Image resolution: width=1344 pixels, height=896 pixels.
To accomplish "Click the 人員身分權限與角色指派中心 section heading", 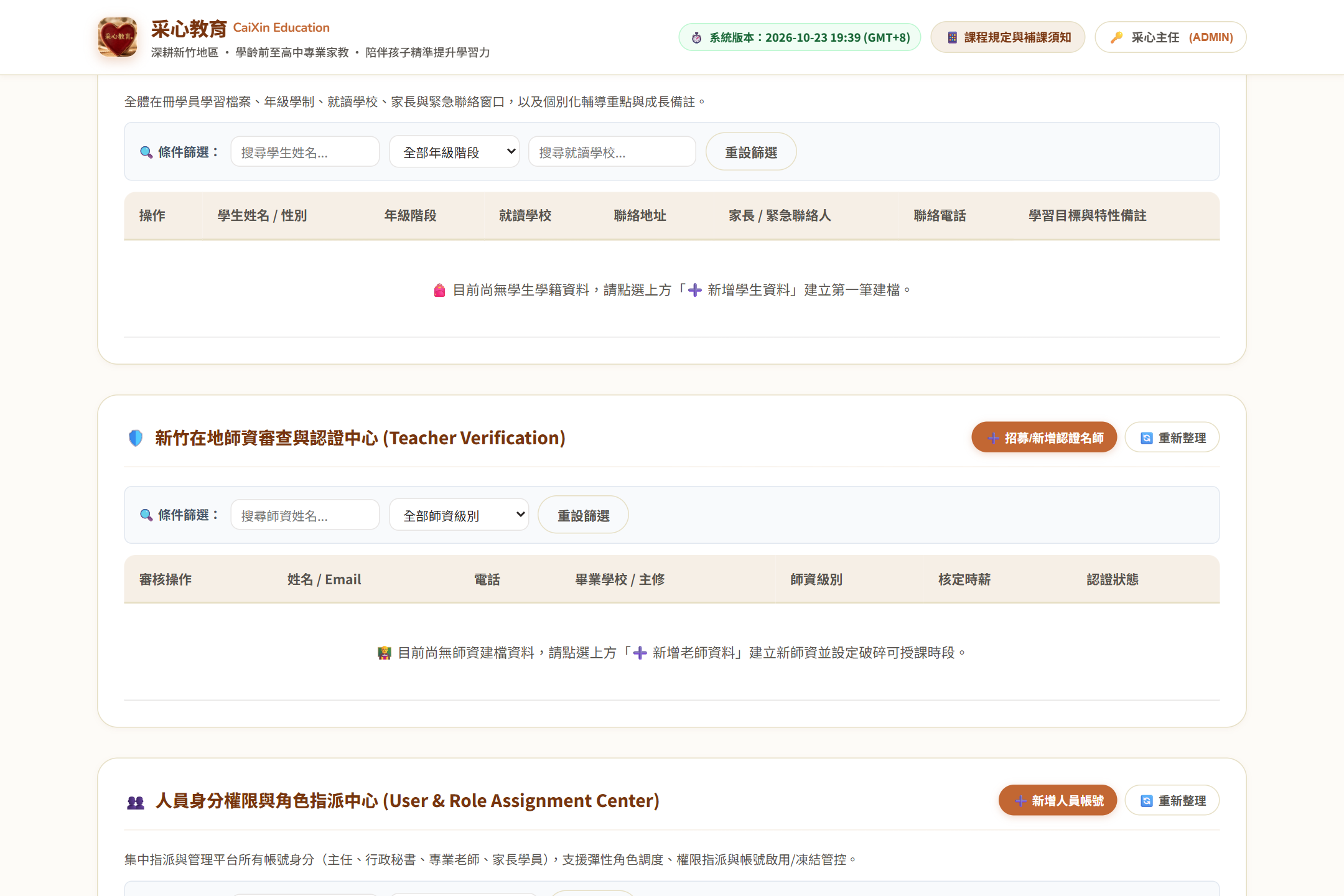I will pos(408,801).
